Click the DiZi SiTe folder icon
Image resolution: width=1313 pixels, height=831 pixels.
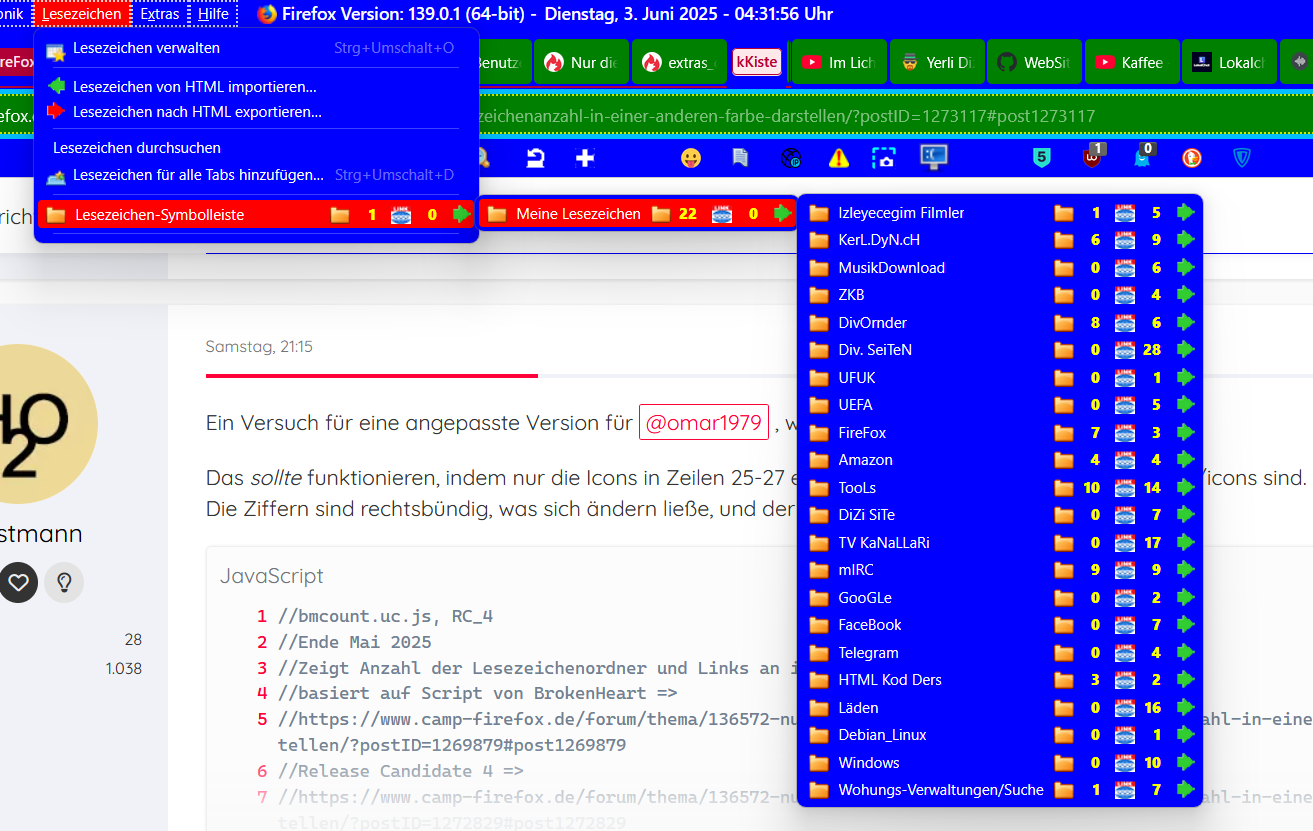(820, 515)
